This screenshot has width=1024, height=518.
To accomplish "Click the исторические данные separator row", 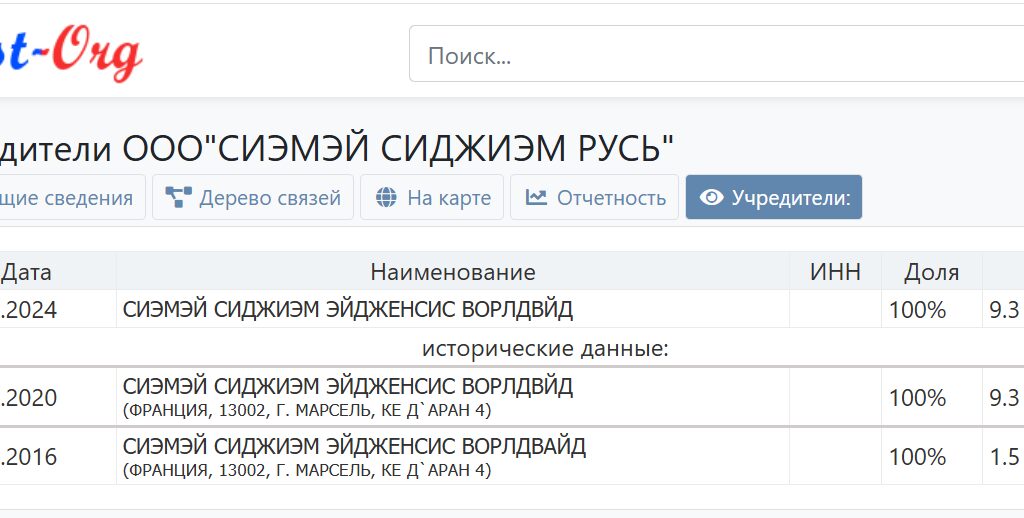I will click(544, 349).
